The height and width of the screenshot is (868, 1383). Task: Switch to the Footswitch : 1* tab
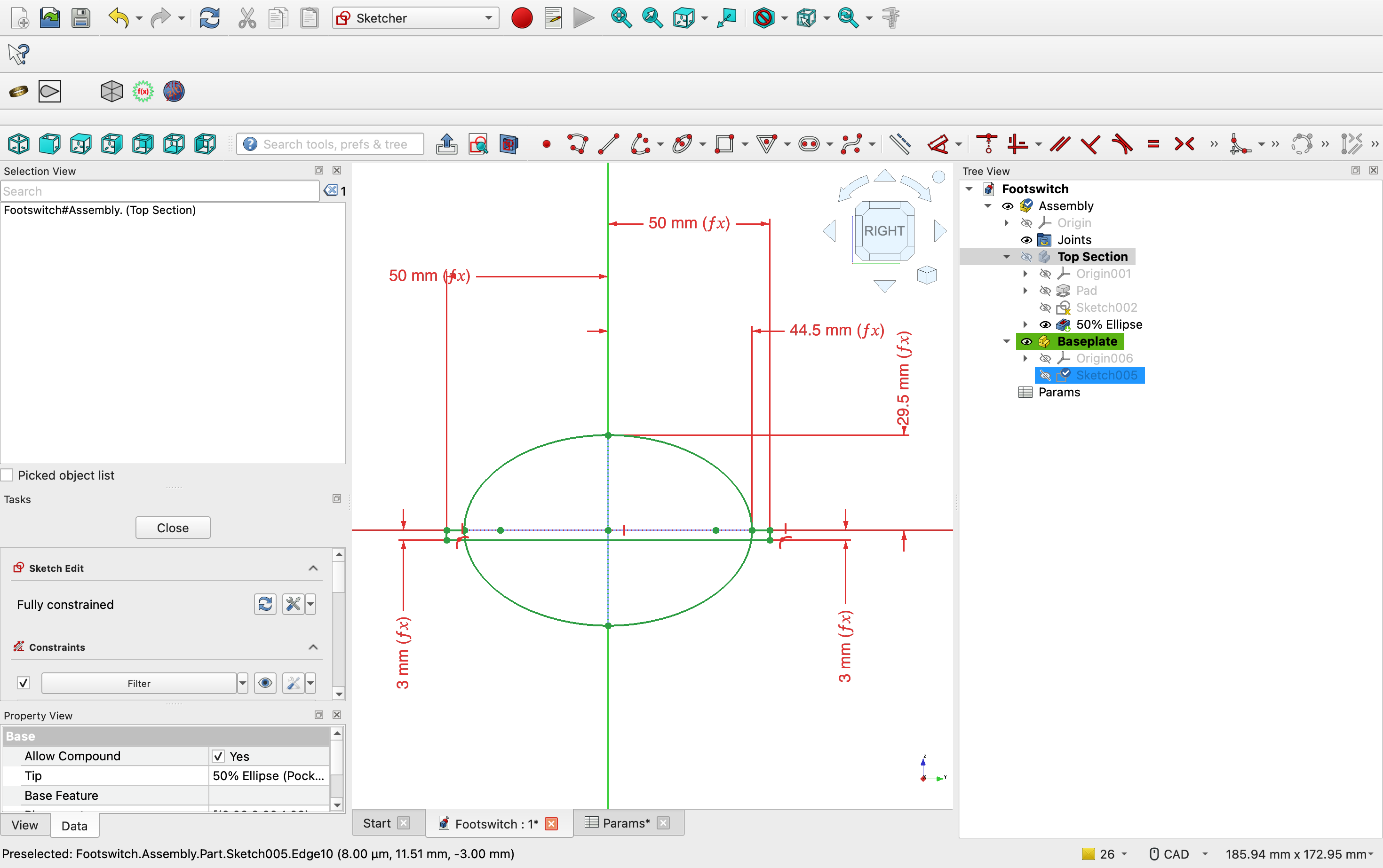pos(496,824)
